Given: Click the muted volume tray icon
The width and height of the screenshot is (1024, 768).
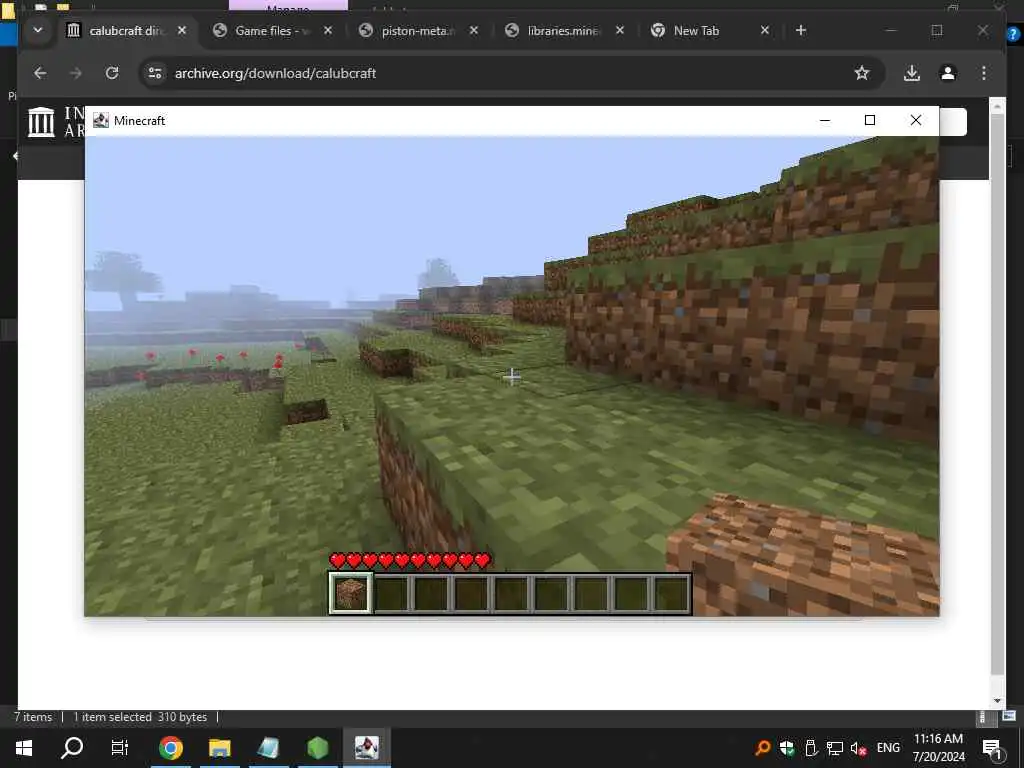Looking at the screenshot, I should (x=858, y=748).
